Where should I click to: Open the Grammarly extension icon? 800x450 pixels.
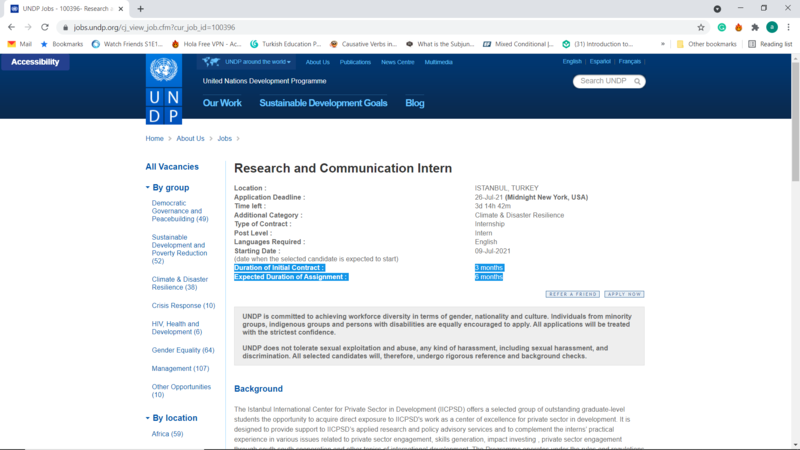click(x=721, y=28)
